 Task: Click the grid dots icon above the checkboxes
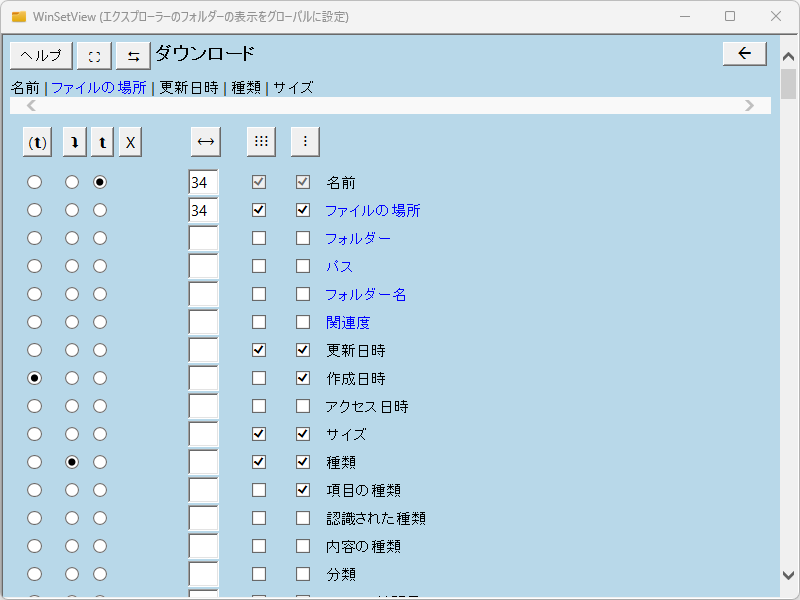[x=261, y=141]
